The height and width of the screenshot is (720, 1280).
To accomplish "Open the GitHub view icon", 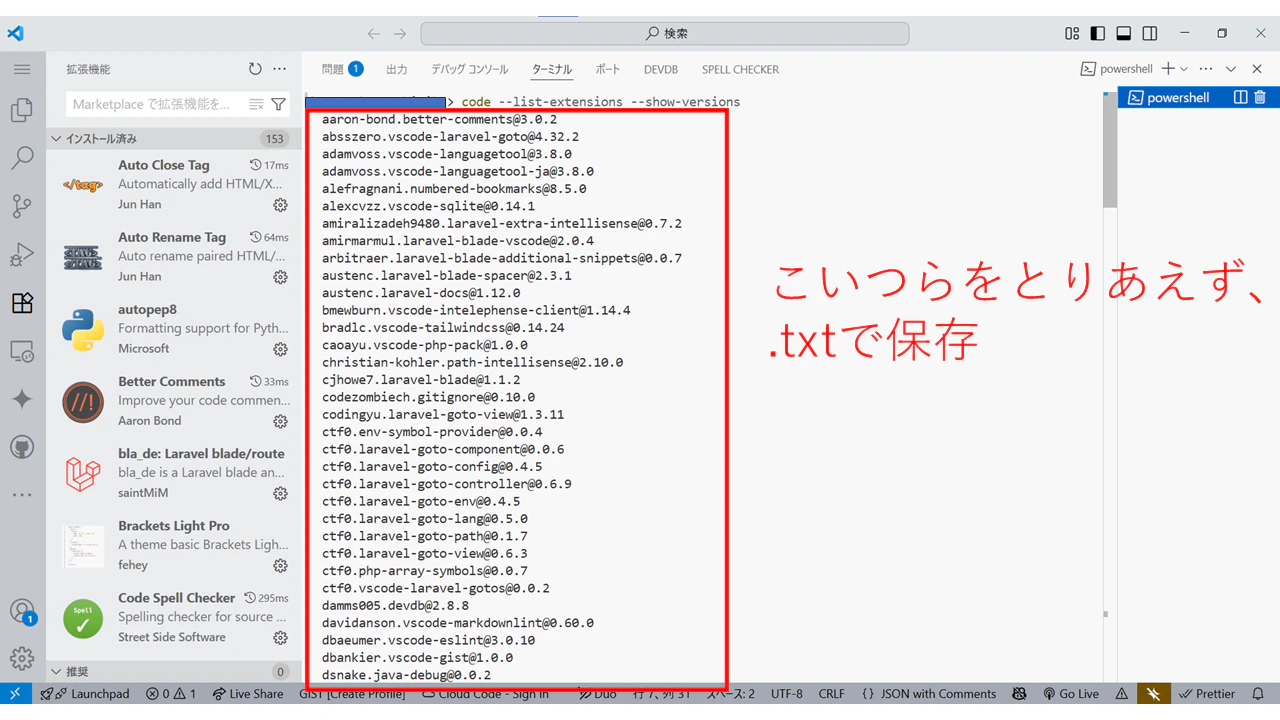I will click(x=22, y=447).
